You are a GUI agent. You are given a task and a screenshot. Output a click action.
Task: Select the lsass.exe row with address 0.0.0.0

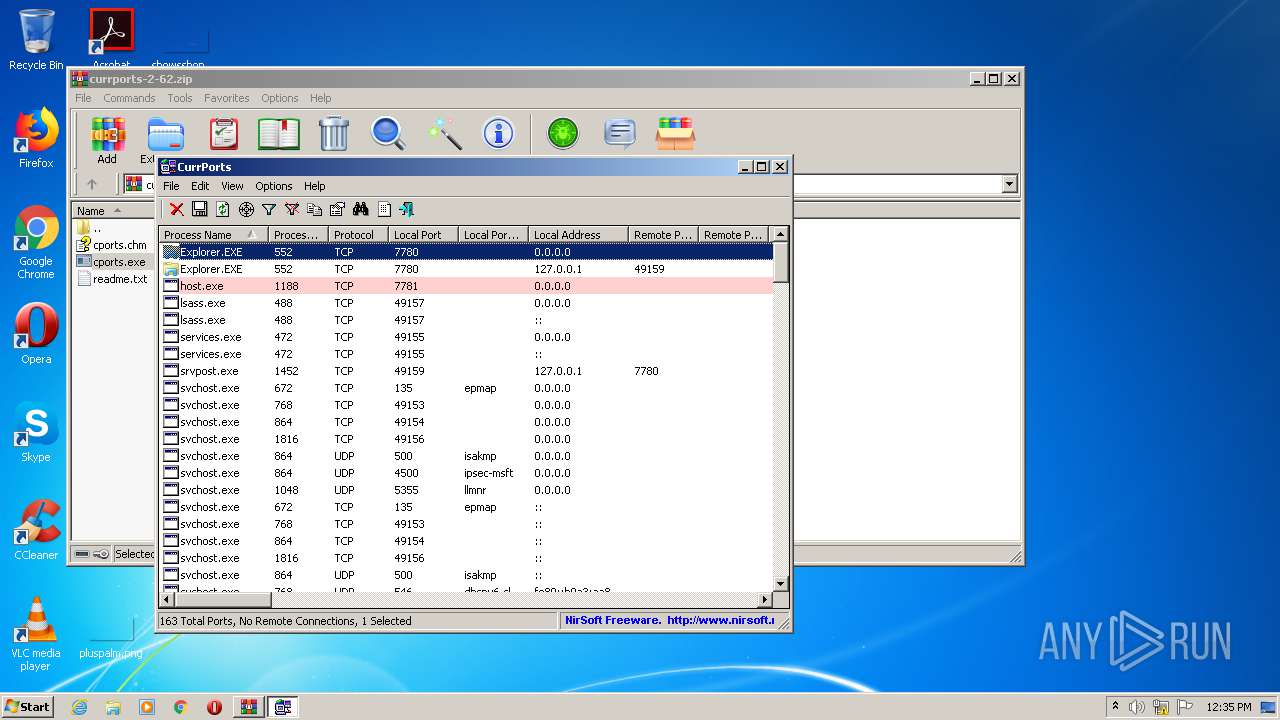467,303
